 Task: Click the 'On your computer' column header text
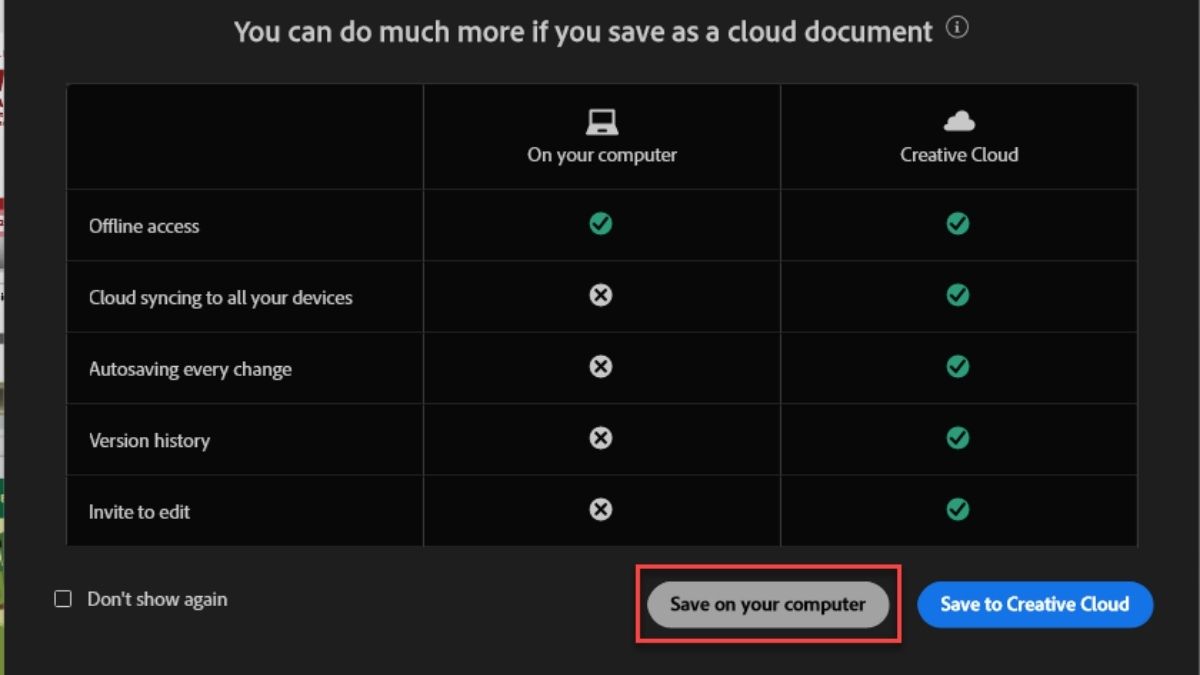602,155
